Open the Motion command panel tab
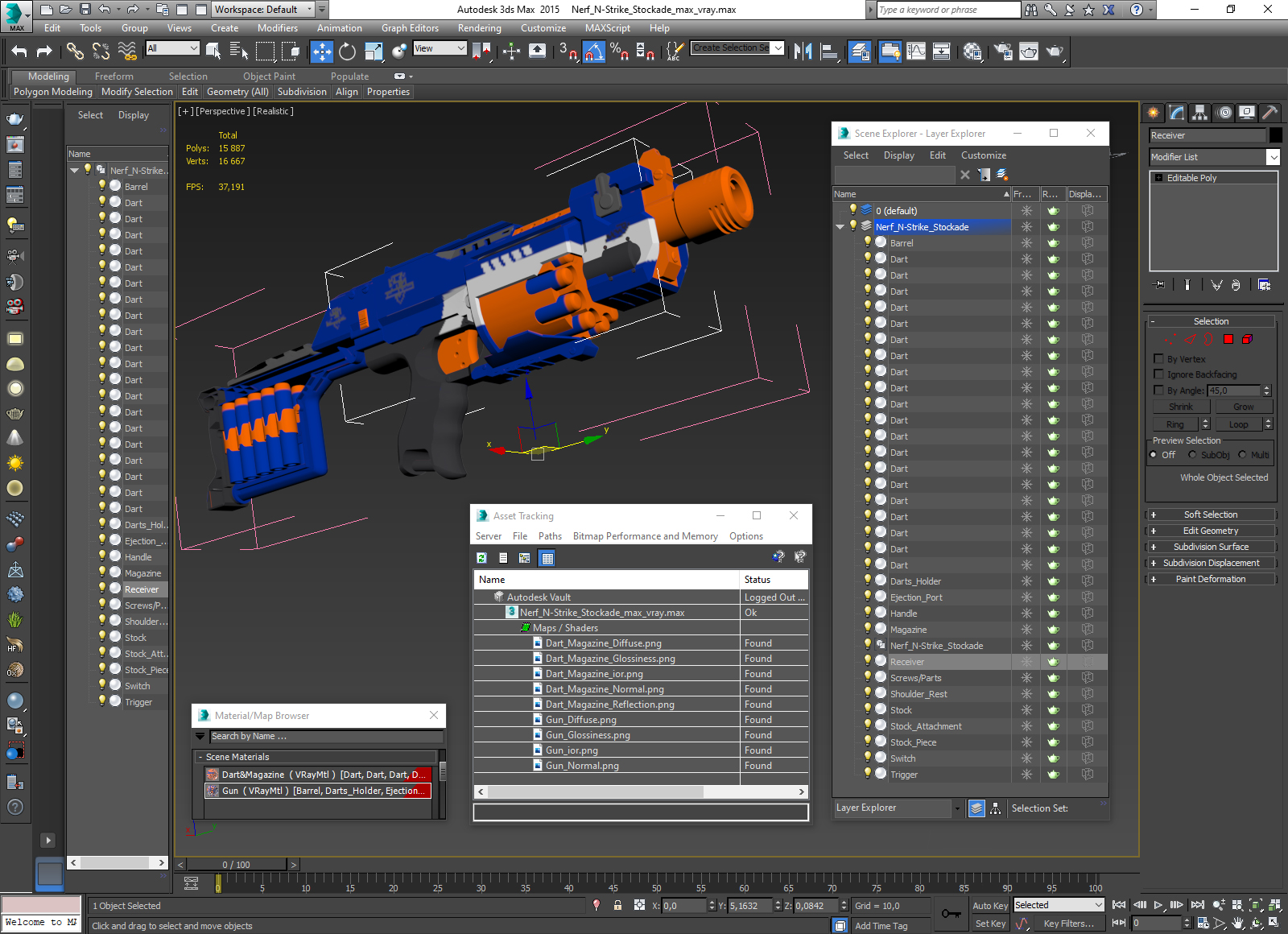Image resolution: width=1288 pixels, height=934 pixels. [x=1224, y=113]
